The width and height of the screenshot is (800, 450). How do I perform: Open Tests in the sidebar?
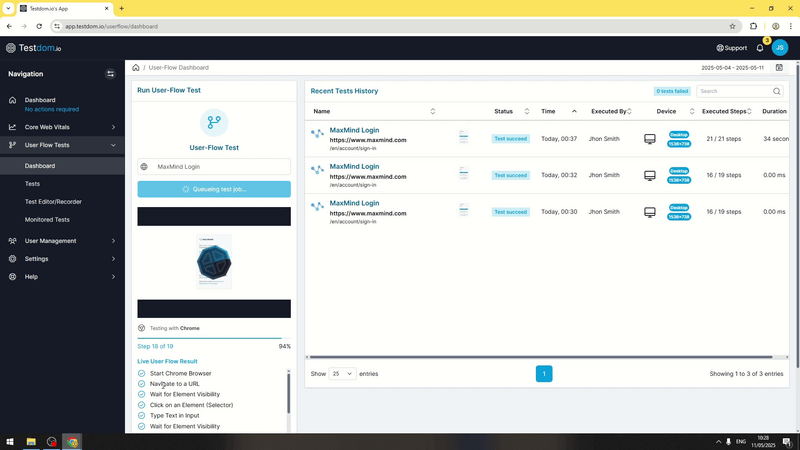click(32, 184)
